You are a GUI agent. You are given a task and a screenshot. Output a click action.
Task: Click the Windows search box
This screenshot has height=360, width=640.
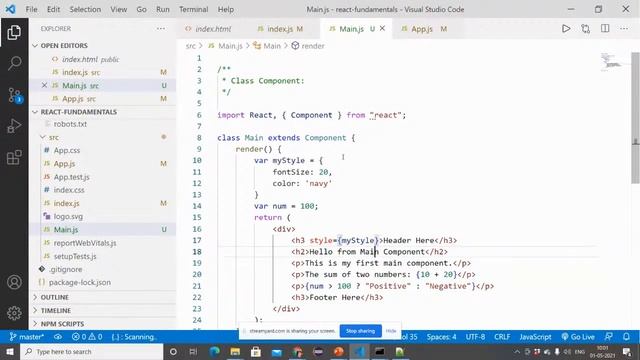click(x=91, y=351)
